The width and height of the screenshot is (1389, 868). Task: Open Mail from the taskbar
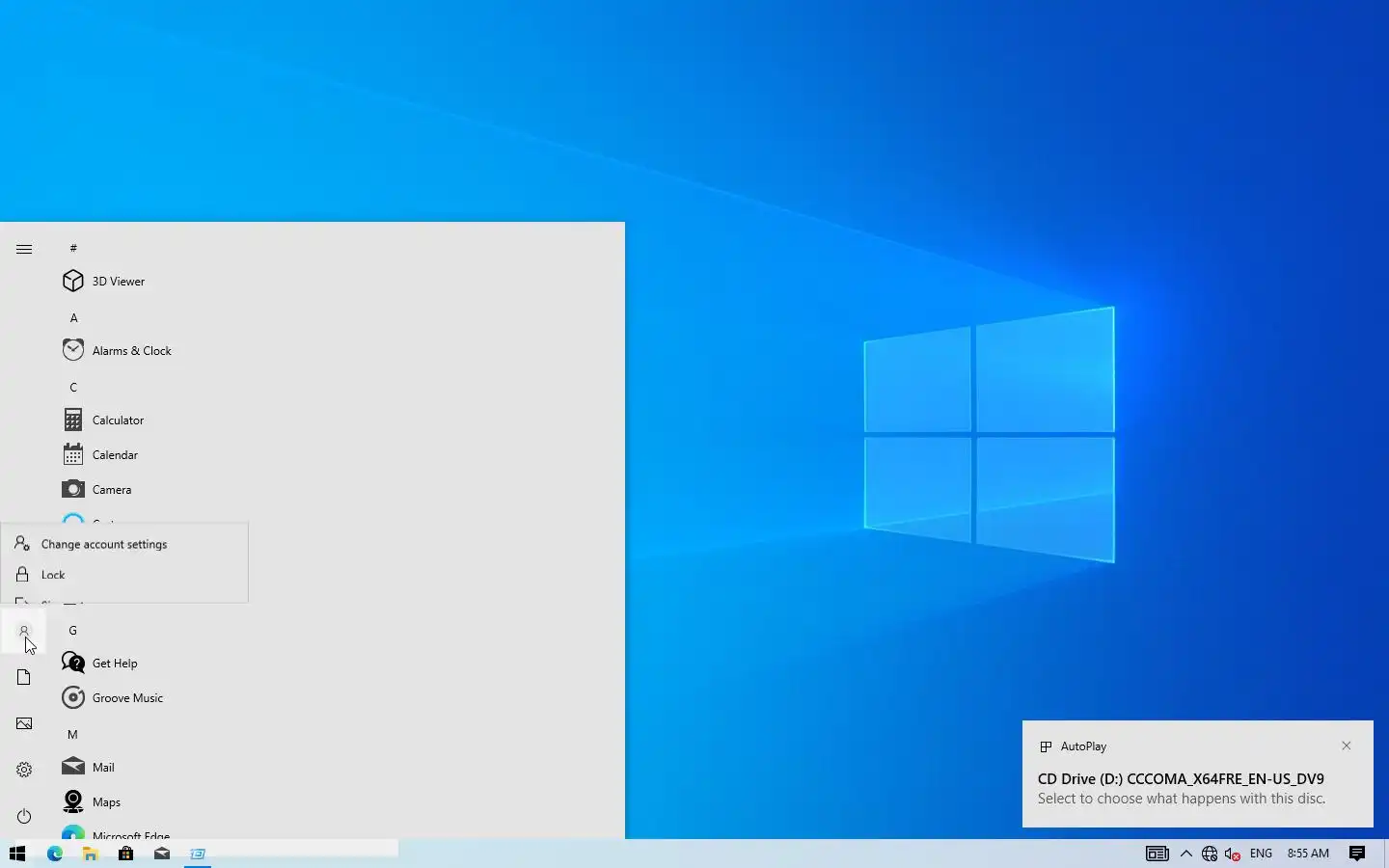point(162,854)
